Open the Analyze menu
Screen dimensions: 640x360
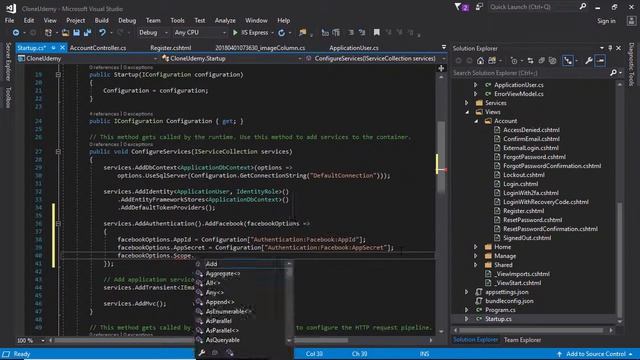coord(225,20)
